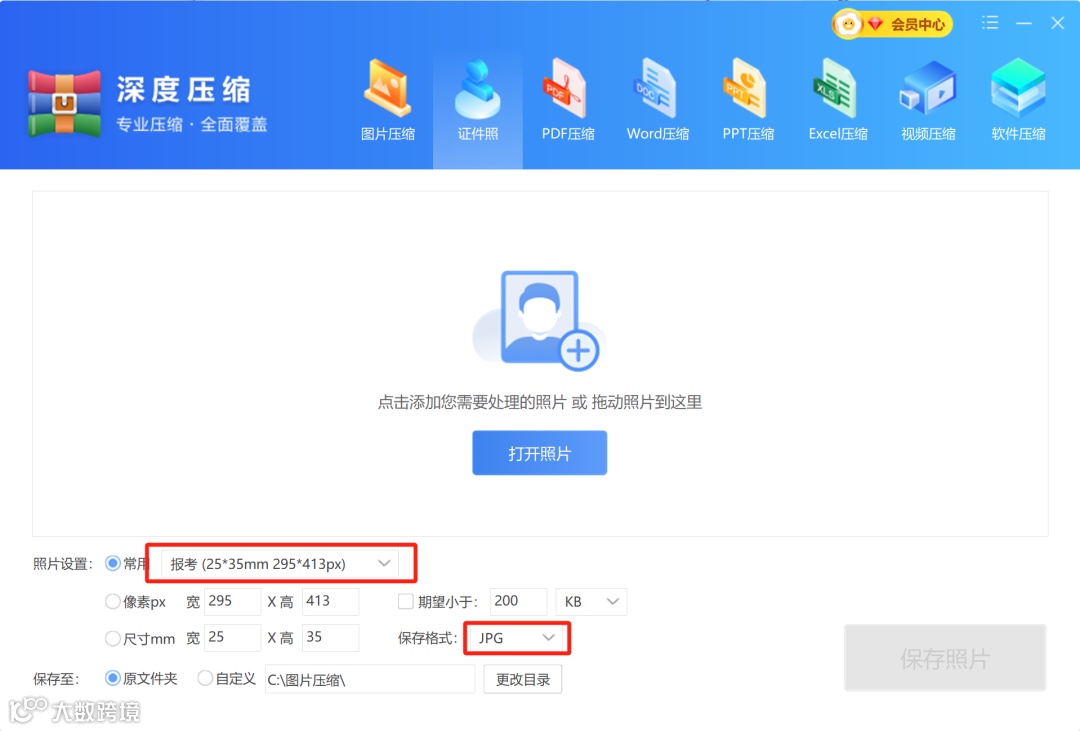
Task: Click the 更改目录 button
Action: (523, 679)
